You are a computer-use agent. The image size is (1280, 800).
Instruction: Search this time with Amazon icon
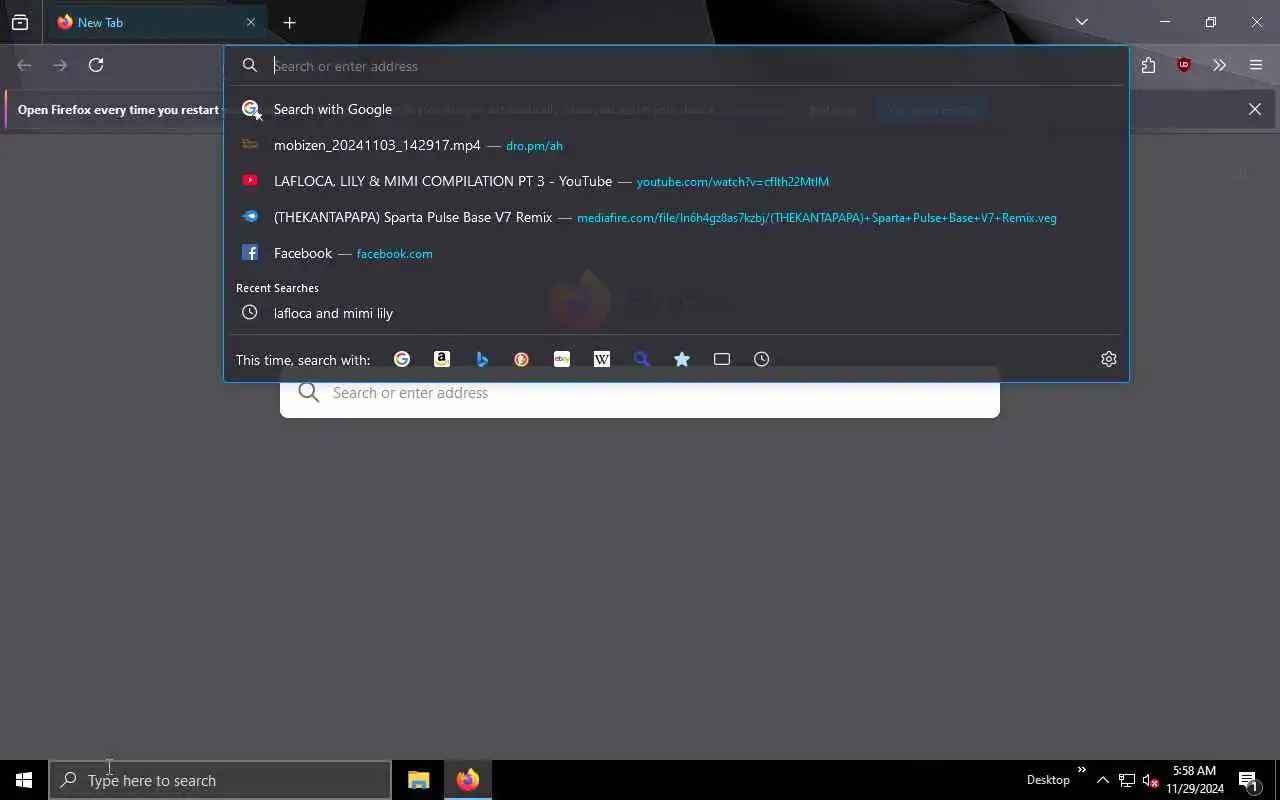tap(442, 359)
